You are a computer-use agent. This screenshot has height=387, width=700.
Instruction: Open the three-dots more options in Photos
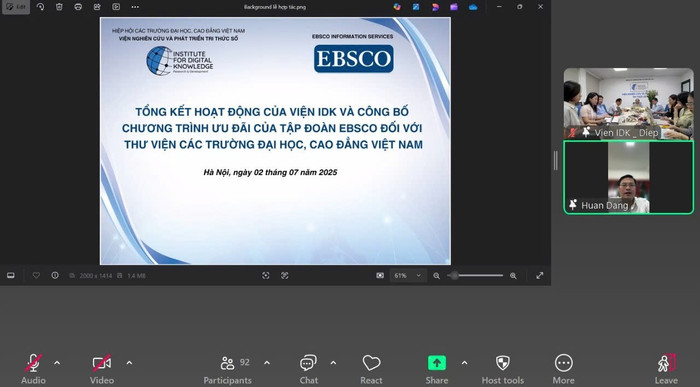point(135,7)
